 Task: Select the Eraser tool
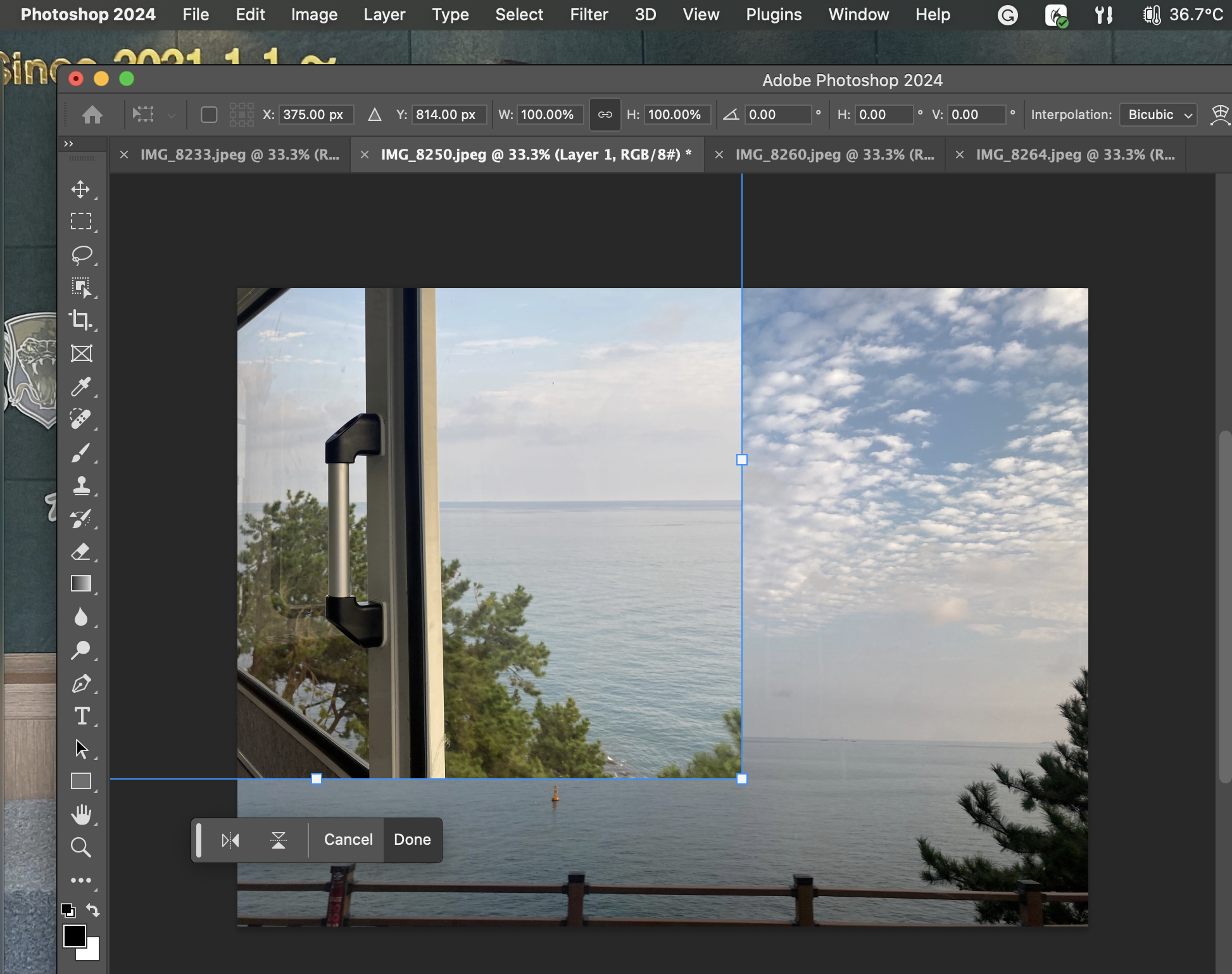tap(81, 552)
